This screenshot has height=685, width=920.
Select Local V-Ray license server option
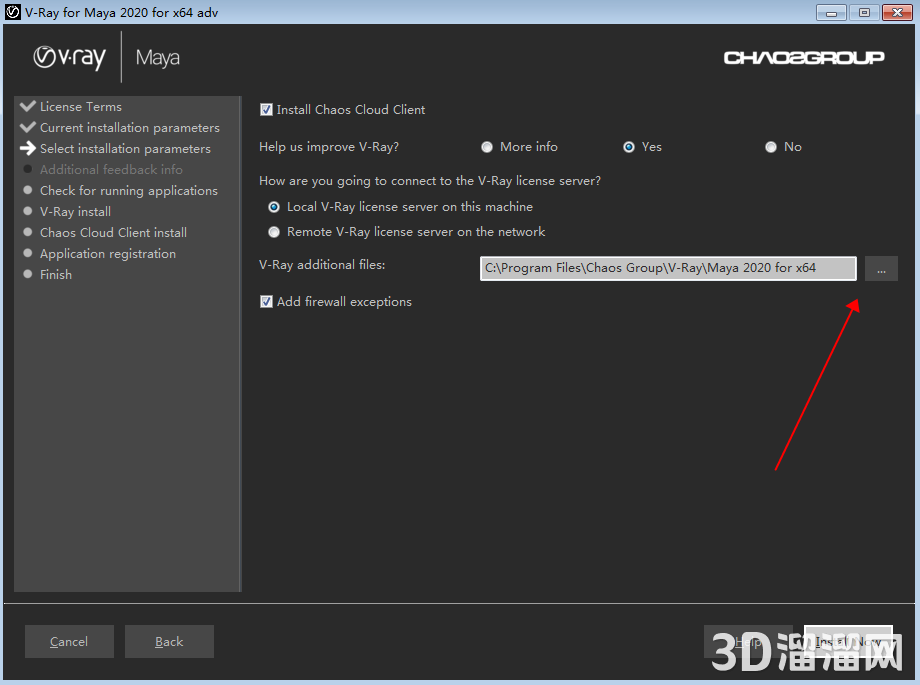[274, 207]
